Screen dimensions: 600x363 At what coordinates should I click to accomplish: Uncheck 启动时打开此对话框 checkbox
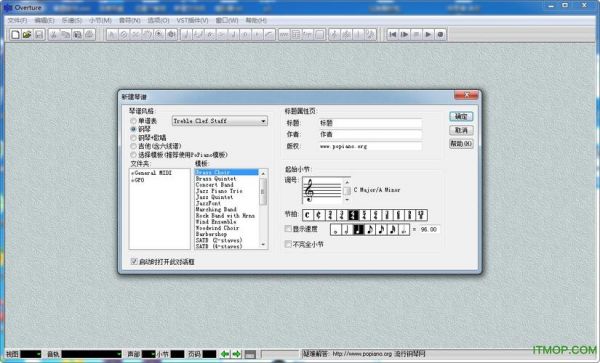tap(134, 262)
